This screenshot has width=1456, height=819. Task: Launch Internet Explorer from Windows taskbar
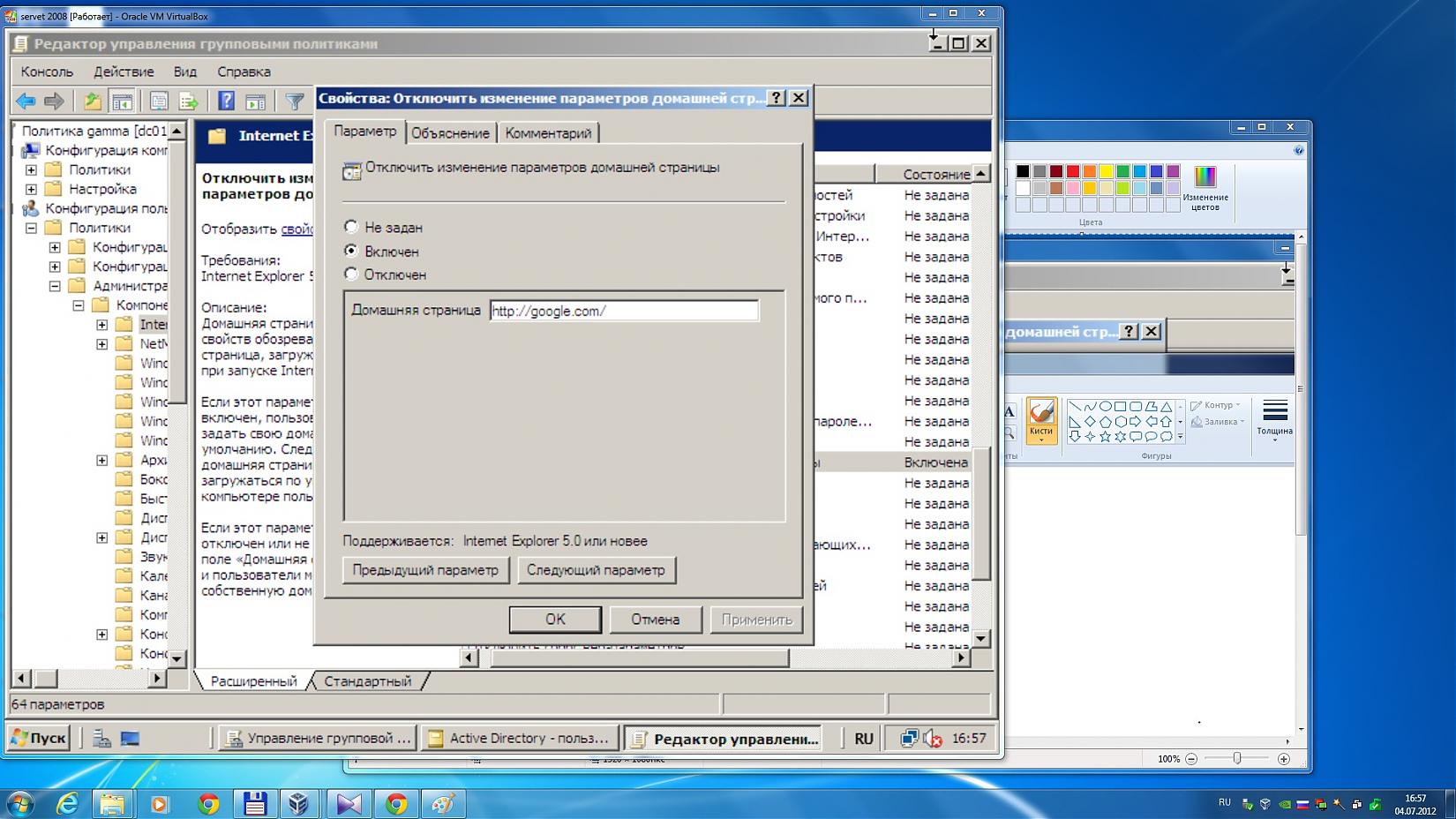click(x=67, y=803)
